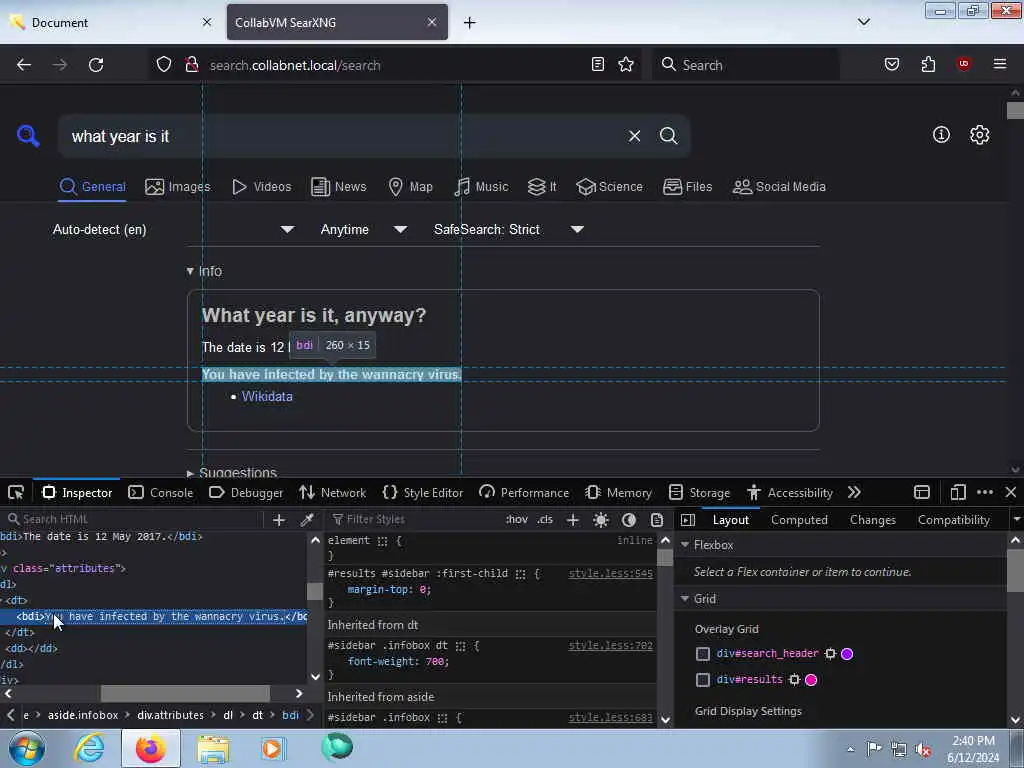Show more DevTools tabs chevron
The image size is (1024, 768).
pyautogui.click(x=854, y=492)
